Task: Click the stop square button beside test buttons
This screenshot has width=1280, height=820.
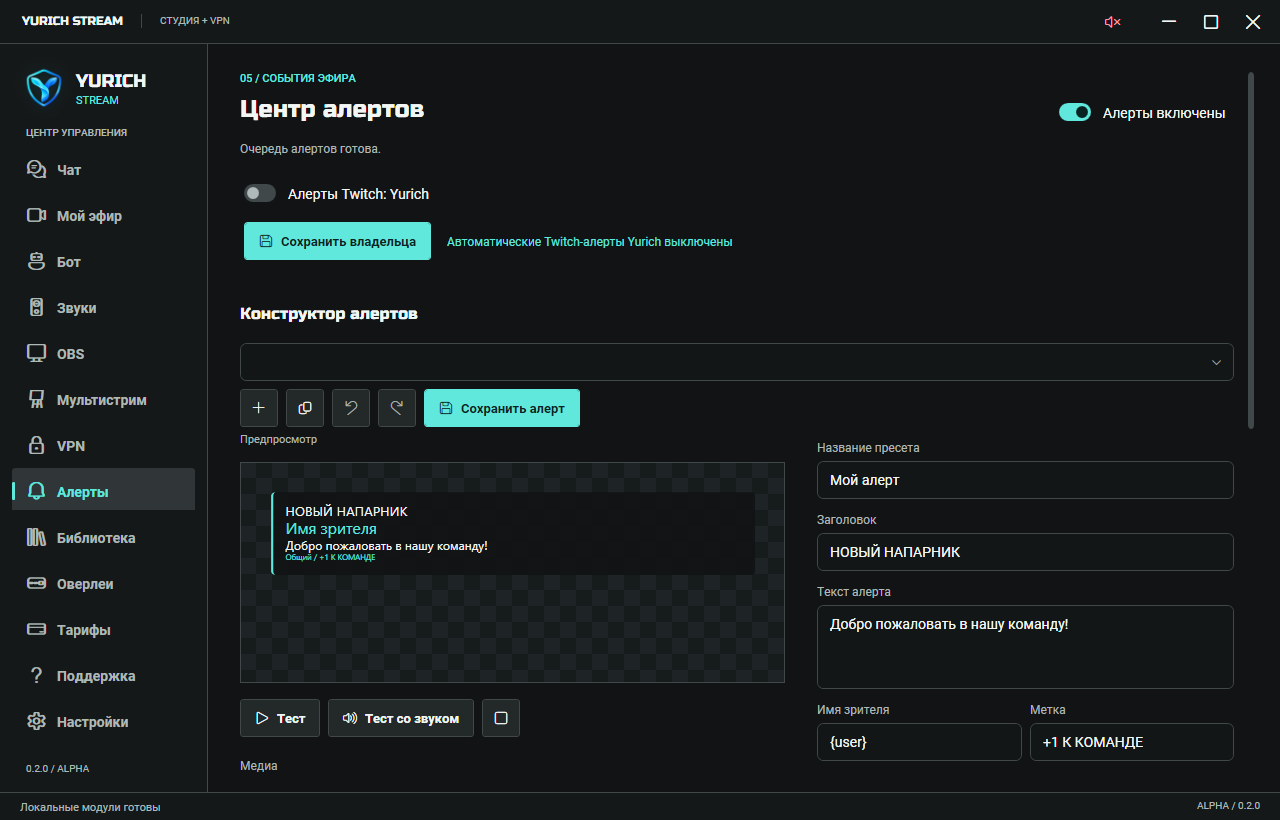Action: point(501,718)
